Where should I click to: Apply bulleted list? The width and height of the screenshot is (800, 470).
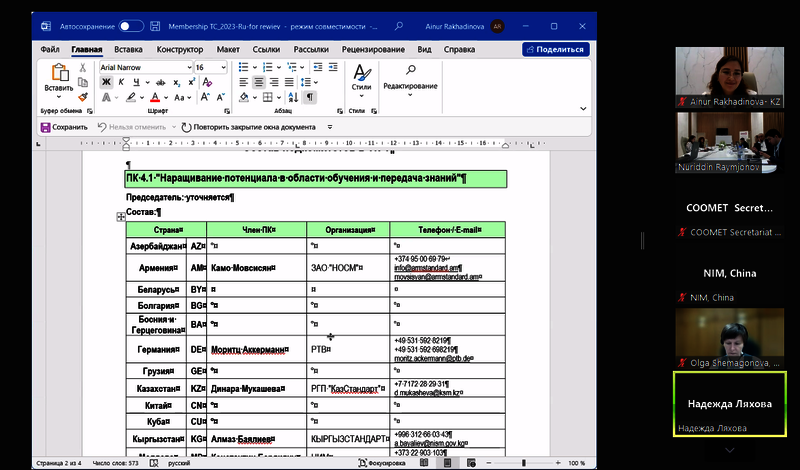point(243,67)
